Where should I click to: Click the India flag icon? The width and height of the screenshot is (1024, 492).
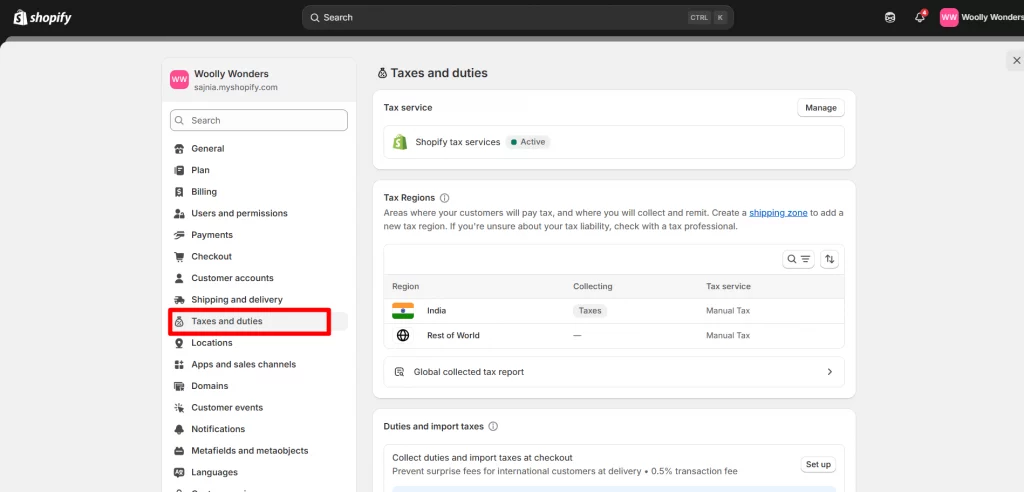pyautogui.click(x=403, y=311)
